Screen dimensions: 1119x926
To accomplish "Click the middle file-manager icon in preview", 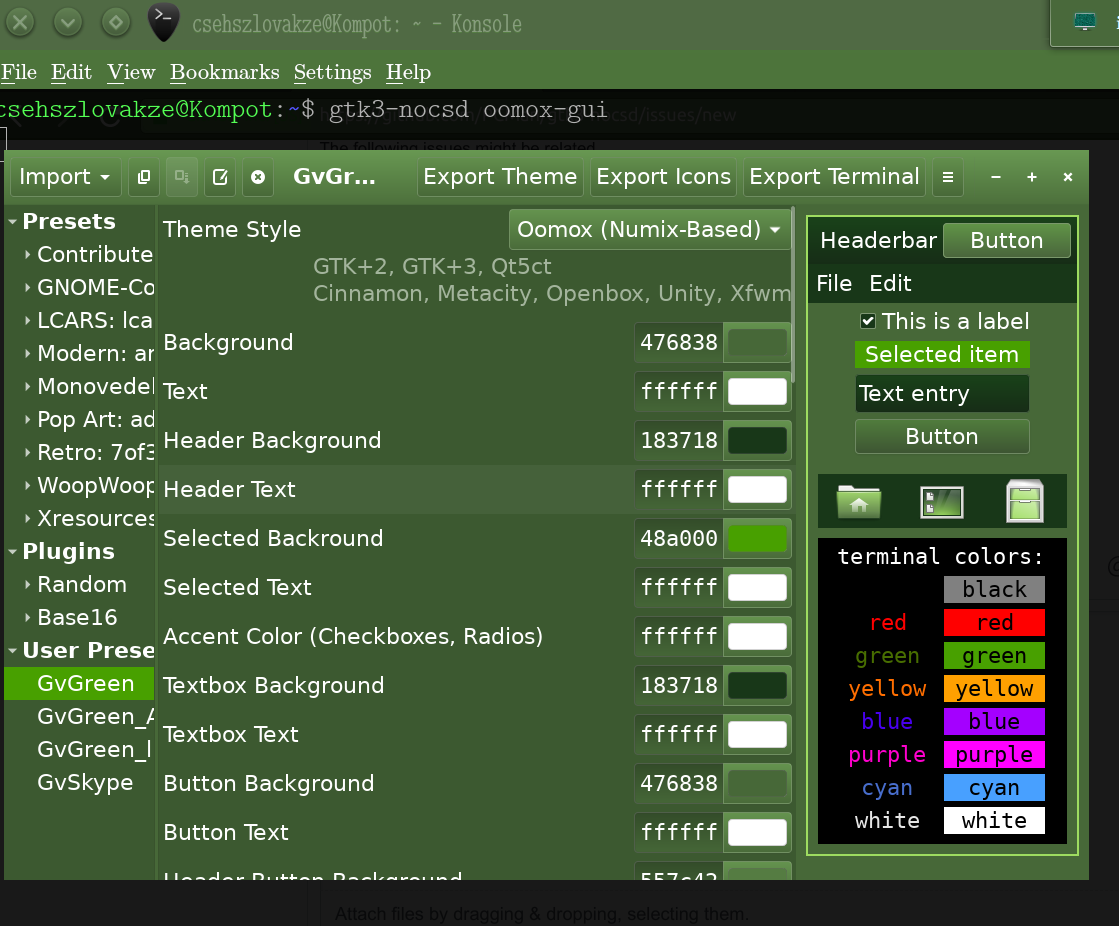I will coord(942,502).
